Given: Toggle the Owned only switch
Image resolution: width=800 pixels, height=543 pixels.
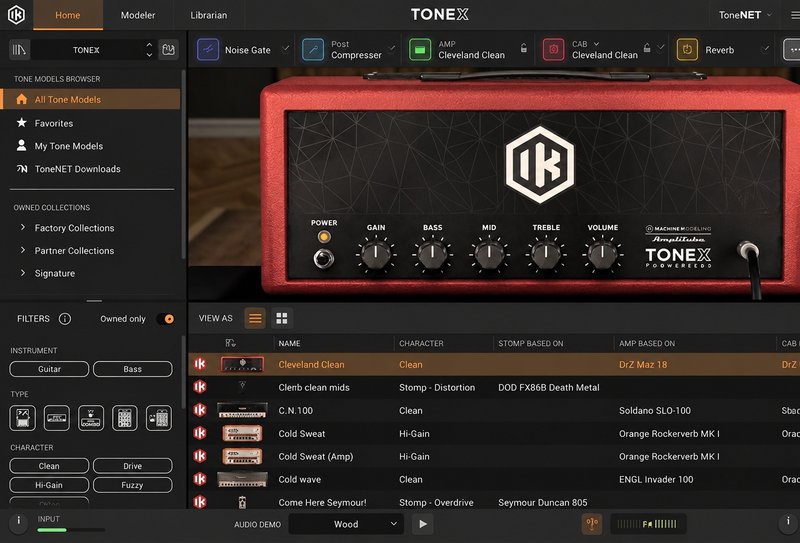Looking at the screenshot, I should pyautogui.click(x=165, y=319).
